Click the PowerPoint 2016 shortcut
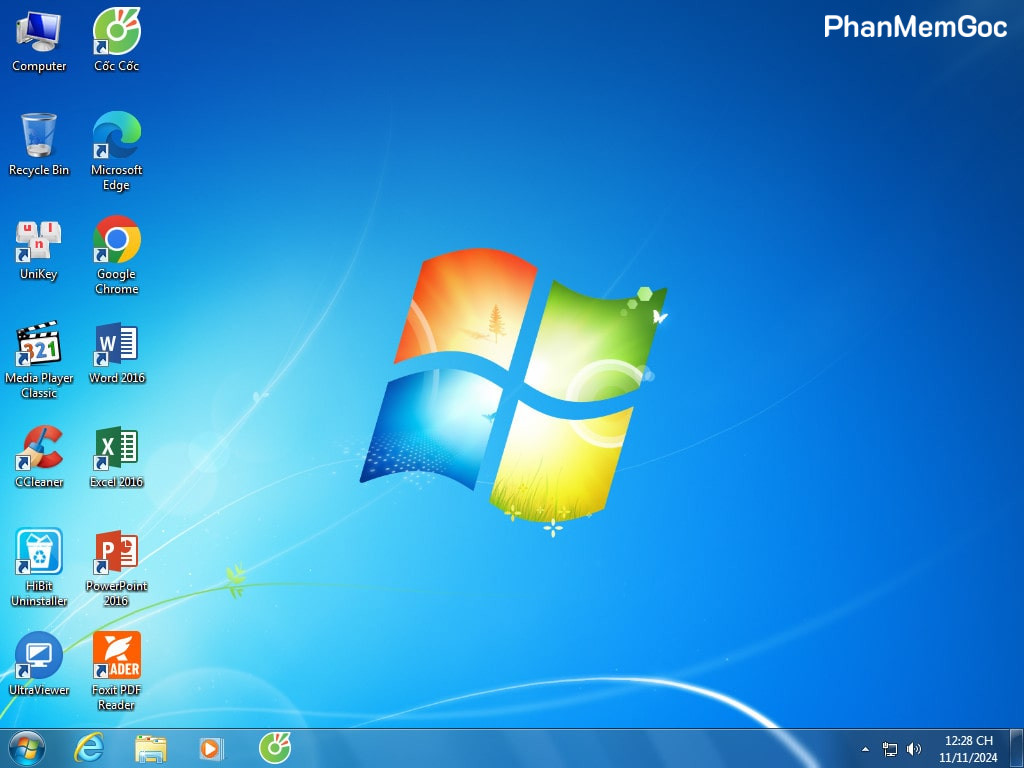 coord(116,553)
